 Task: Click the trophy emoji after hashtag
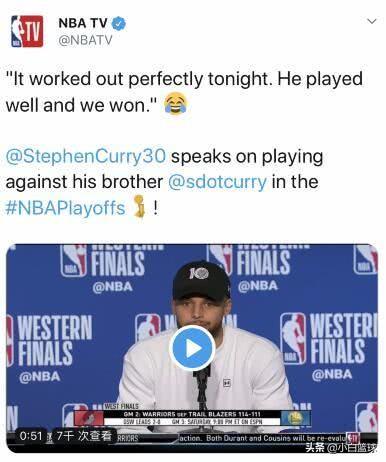(x=140, y=206)
